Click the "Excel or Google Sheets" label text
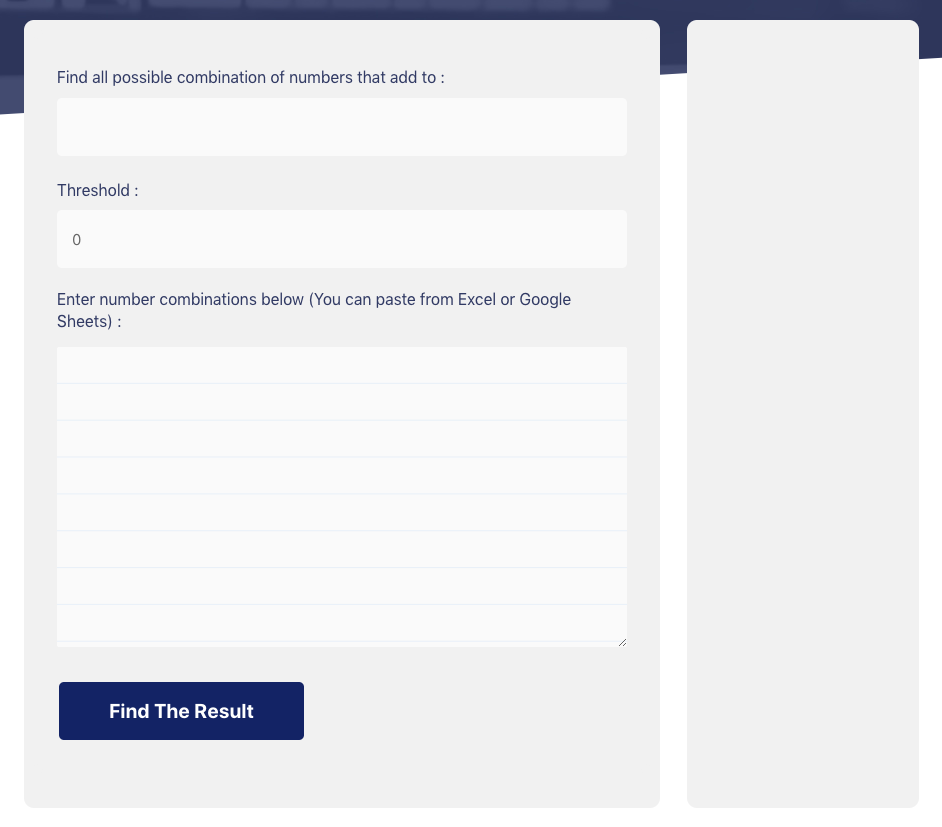942x827 pixels. pos(314,310)
